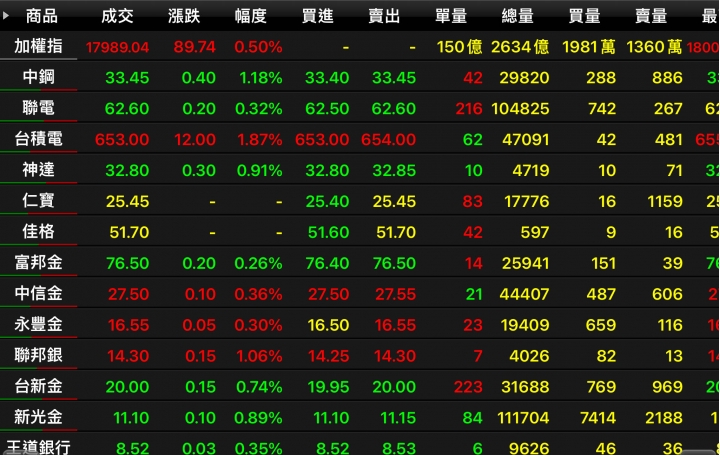Viewport: 720px width, 455px height.
Task: Click 台積電 ask price 654.00
Action: point(388,140)
